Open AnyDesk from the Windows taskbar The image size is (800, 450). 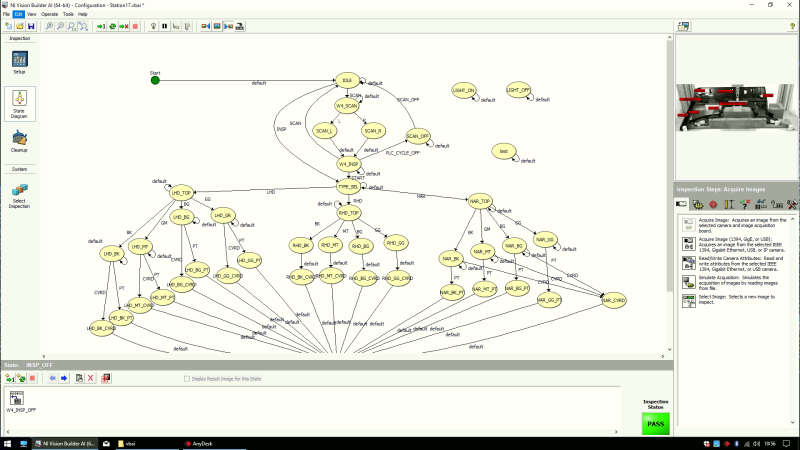[x=198, y=442]
